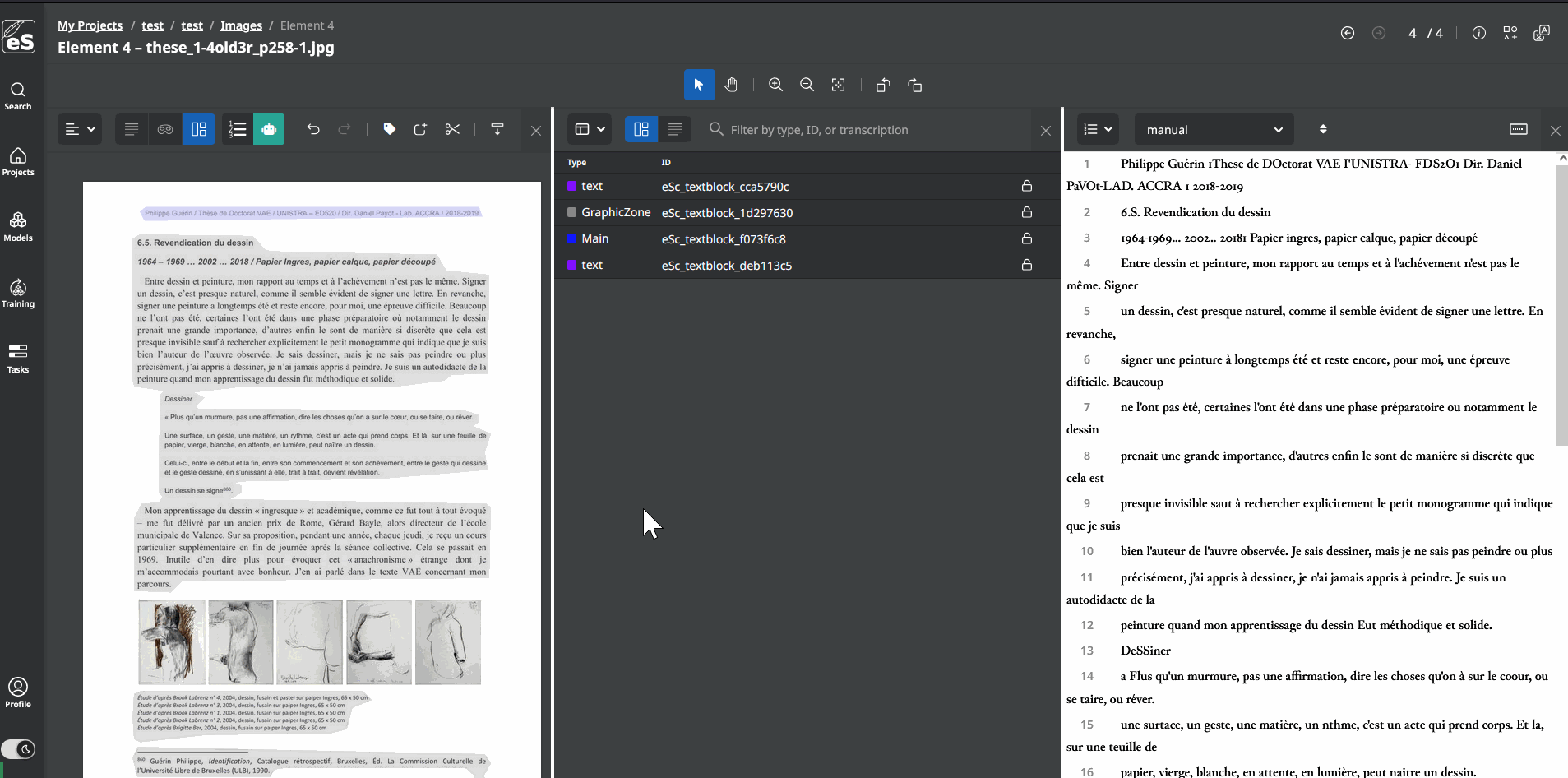Activate the hand pan tool
1568x778 pixels.
(x=731, y=85)
